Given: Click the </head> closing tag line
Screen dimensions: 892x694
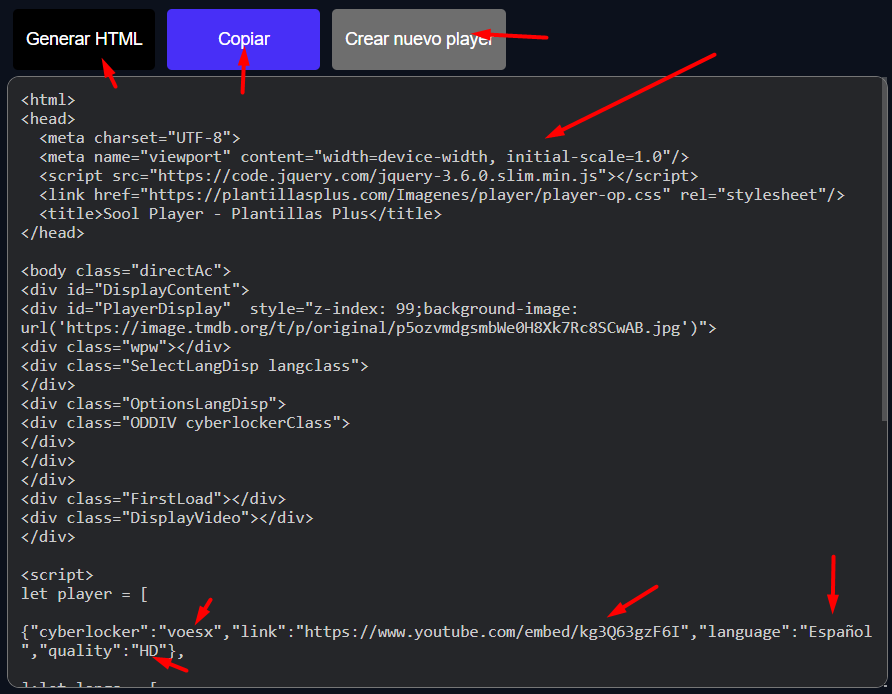Looking at the screenshot, I should [53, 233].
